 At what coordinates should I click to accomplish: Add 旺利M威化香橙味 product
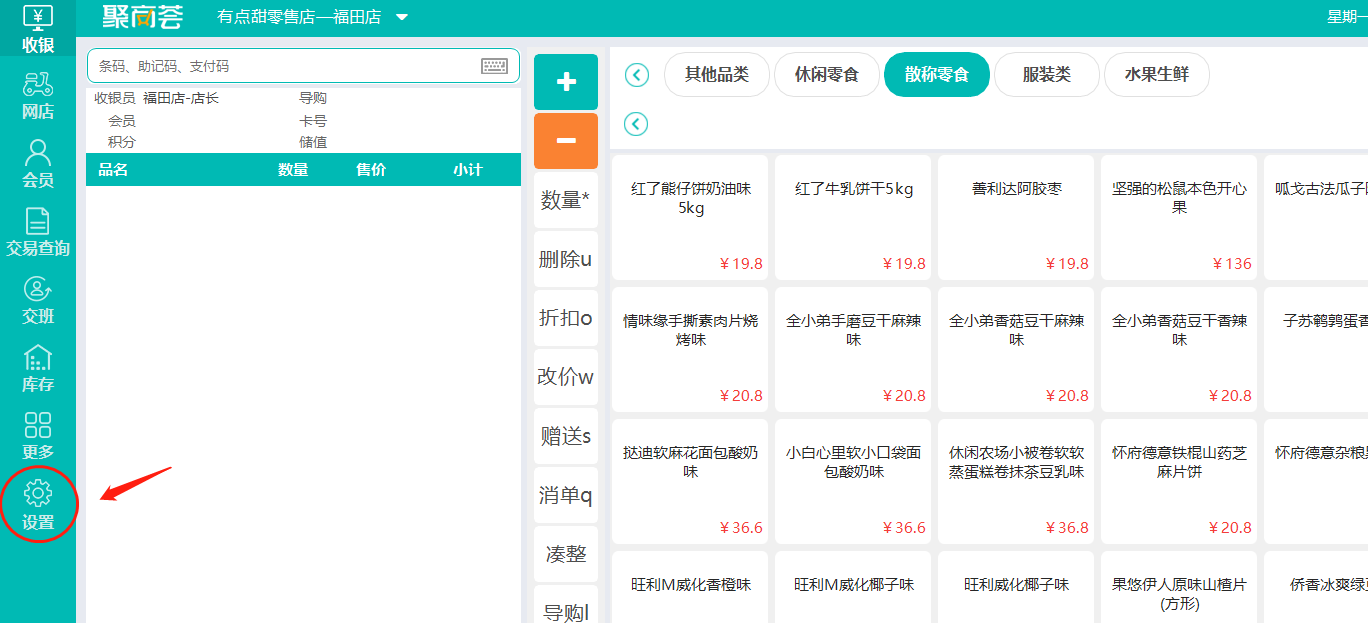pyautogui.click(x=690, y=587)
